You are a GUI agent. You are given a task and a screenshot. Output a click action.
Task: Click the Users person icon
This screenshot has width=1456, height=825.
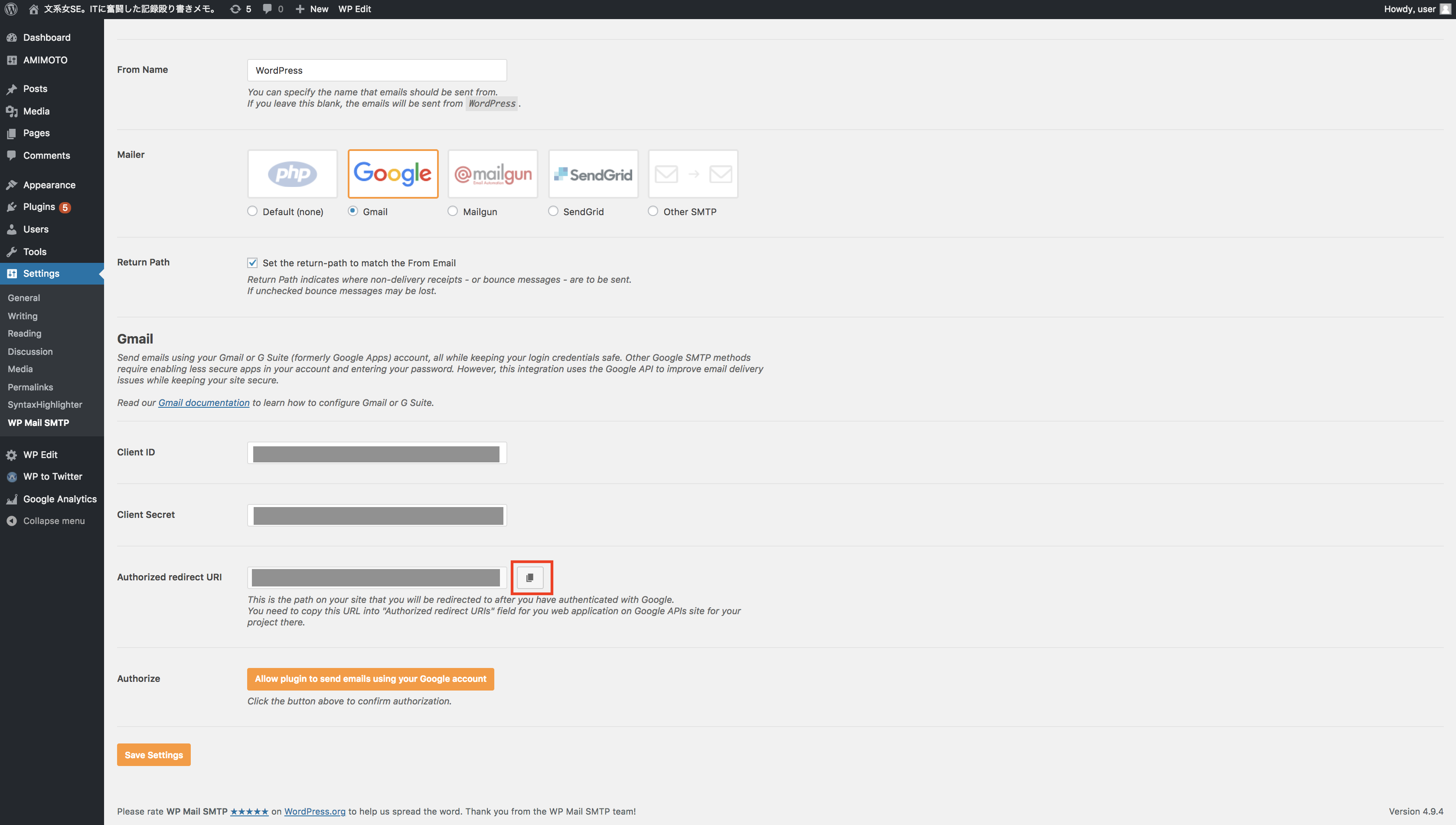click(11, 229)
